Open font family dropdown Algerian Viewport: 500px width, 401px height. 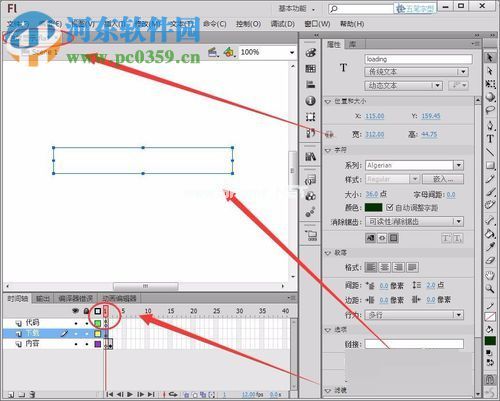(414, 165)
